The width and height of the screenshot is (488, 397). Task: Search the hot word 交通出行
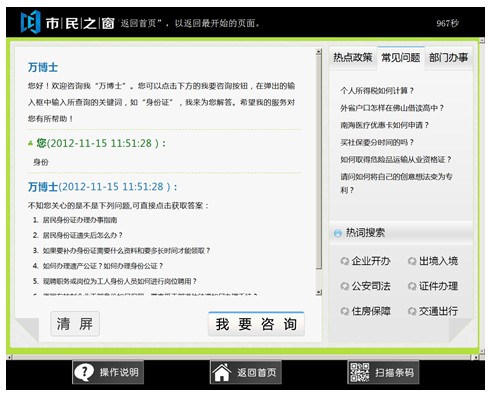tap(438, 311)
